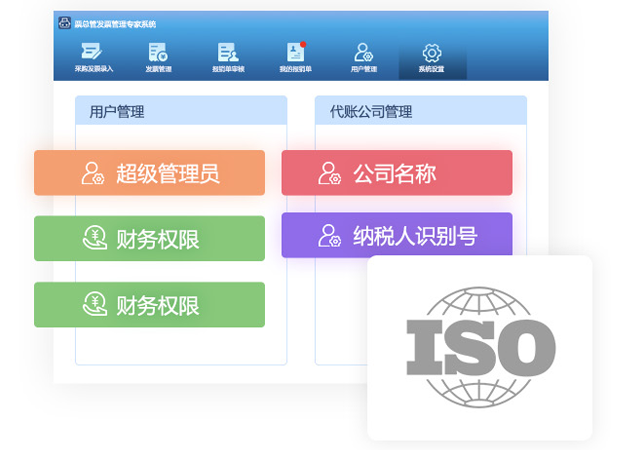Click the 用户管理 panel header
Viewport: 630px width, 450px height.
pos(180,111)
